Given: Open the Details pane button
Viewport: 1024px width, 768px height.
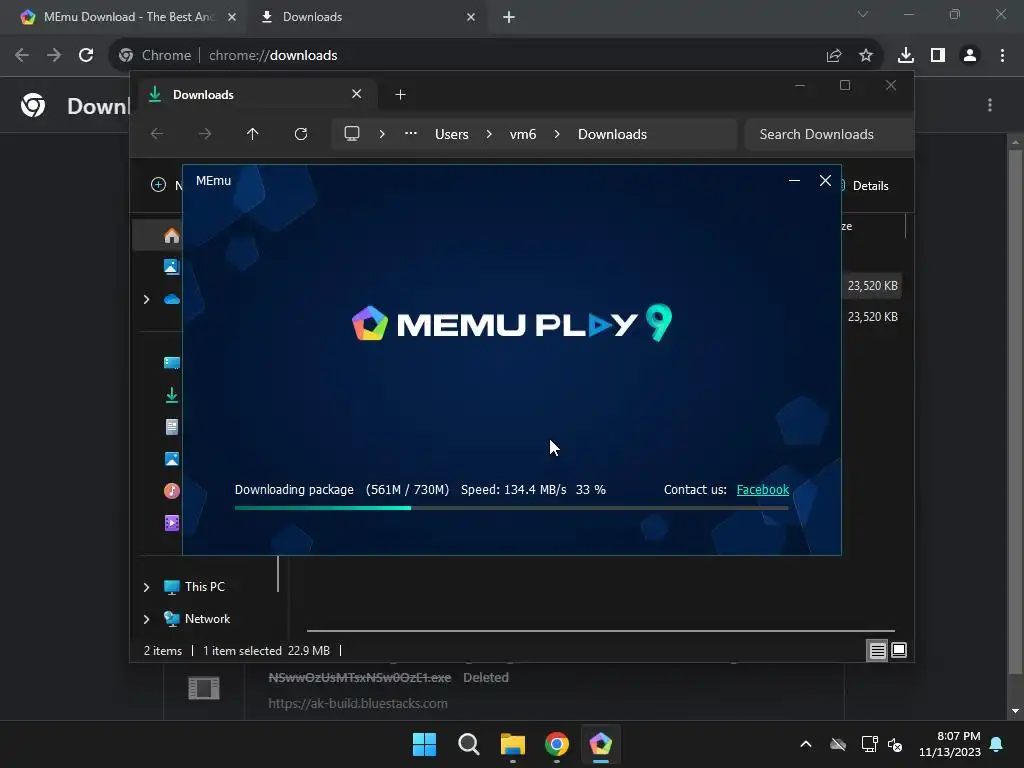Looking at the screenshot, I should click(865, 185).
